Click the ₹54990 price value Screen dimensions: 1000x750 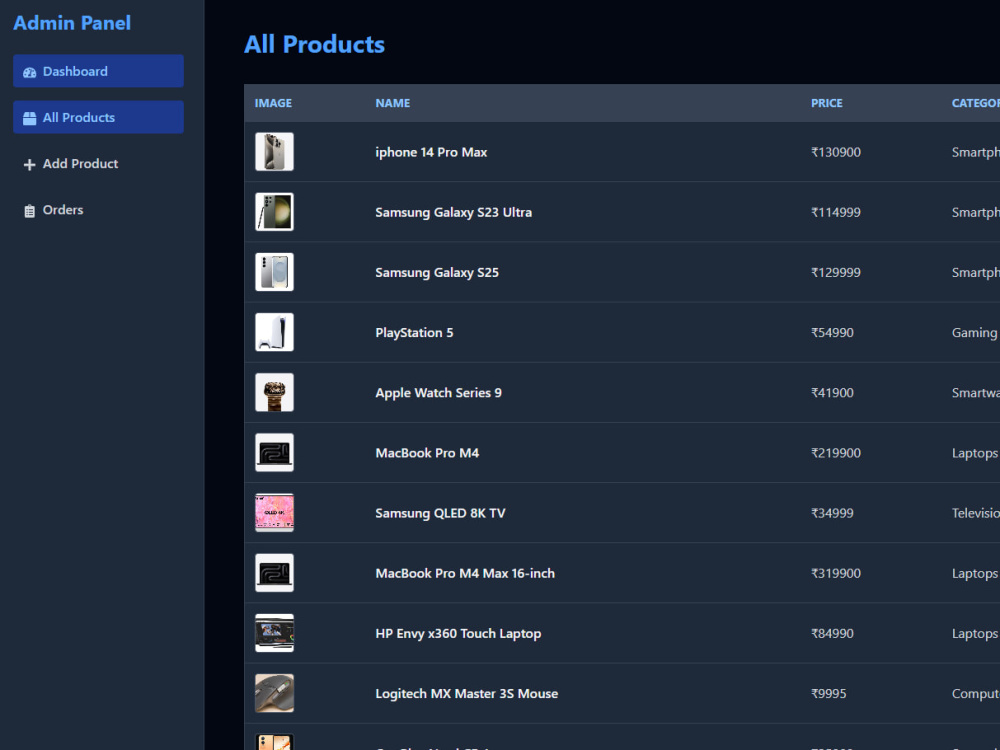pyautogui.click(x=832, y=333)
